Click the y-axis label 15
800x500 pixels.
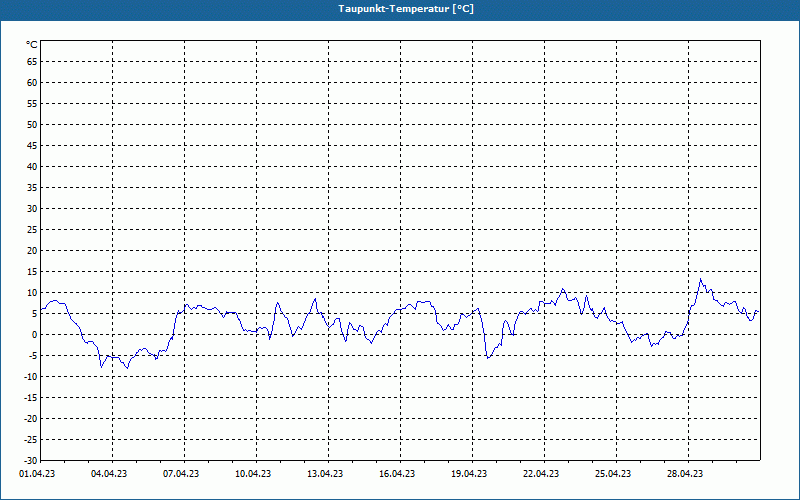tap(32, 271)
